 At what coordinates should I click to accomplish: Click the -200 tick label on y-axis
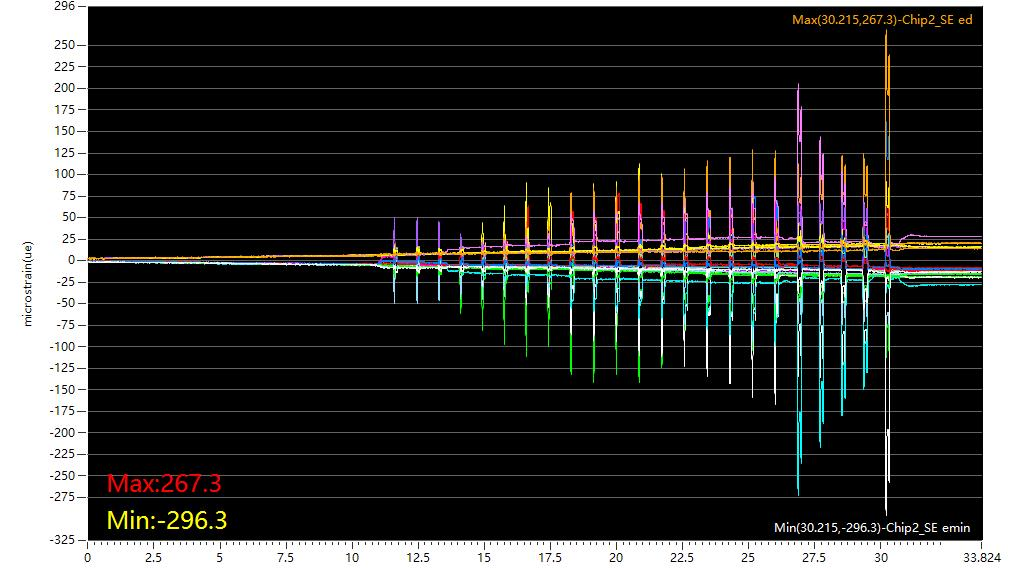coord(62,433)
